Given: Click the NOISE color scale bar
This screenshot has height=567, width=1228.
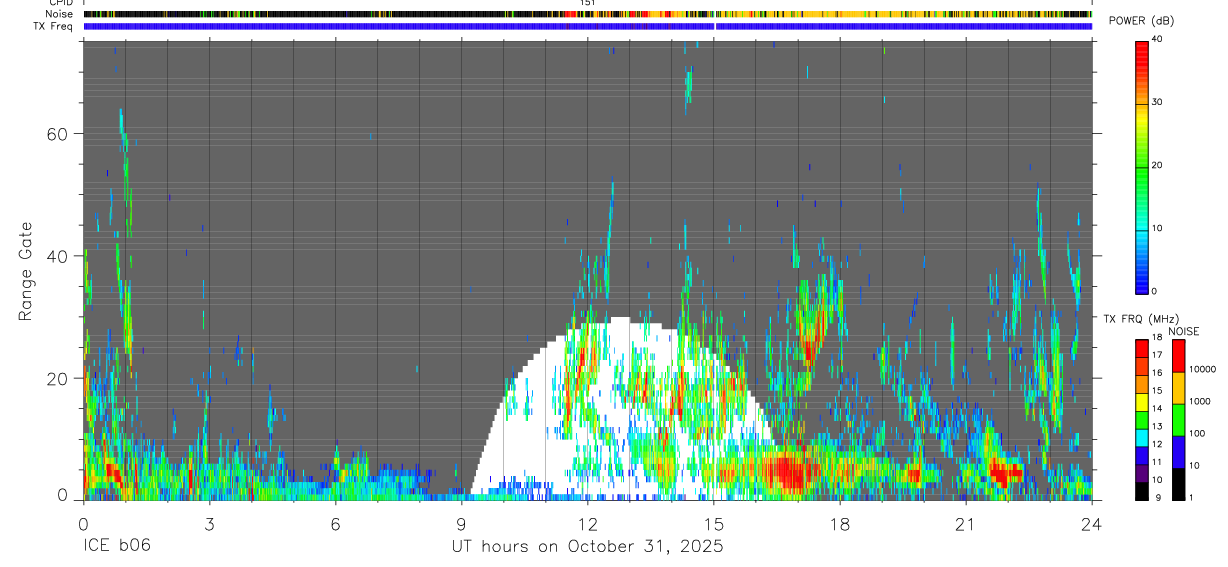Looking at the screenshot, I should point(1178,419).
